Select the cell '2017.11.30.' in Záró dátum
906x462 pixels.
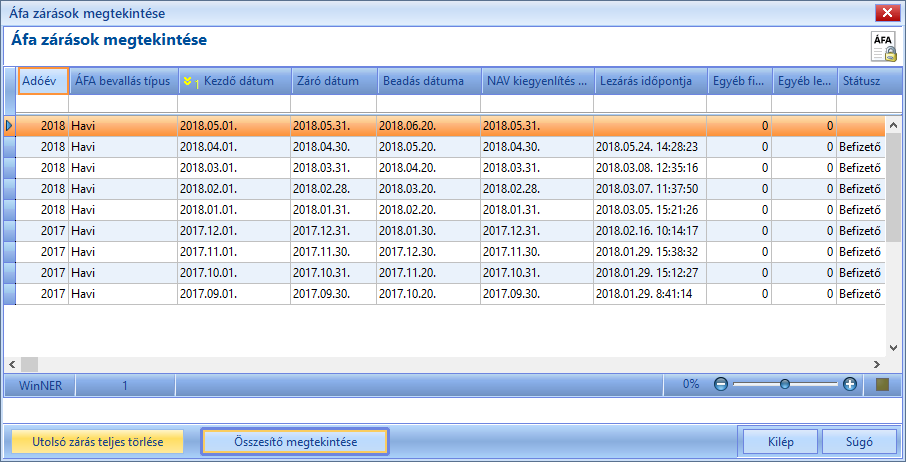(334, 252)
